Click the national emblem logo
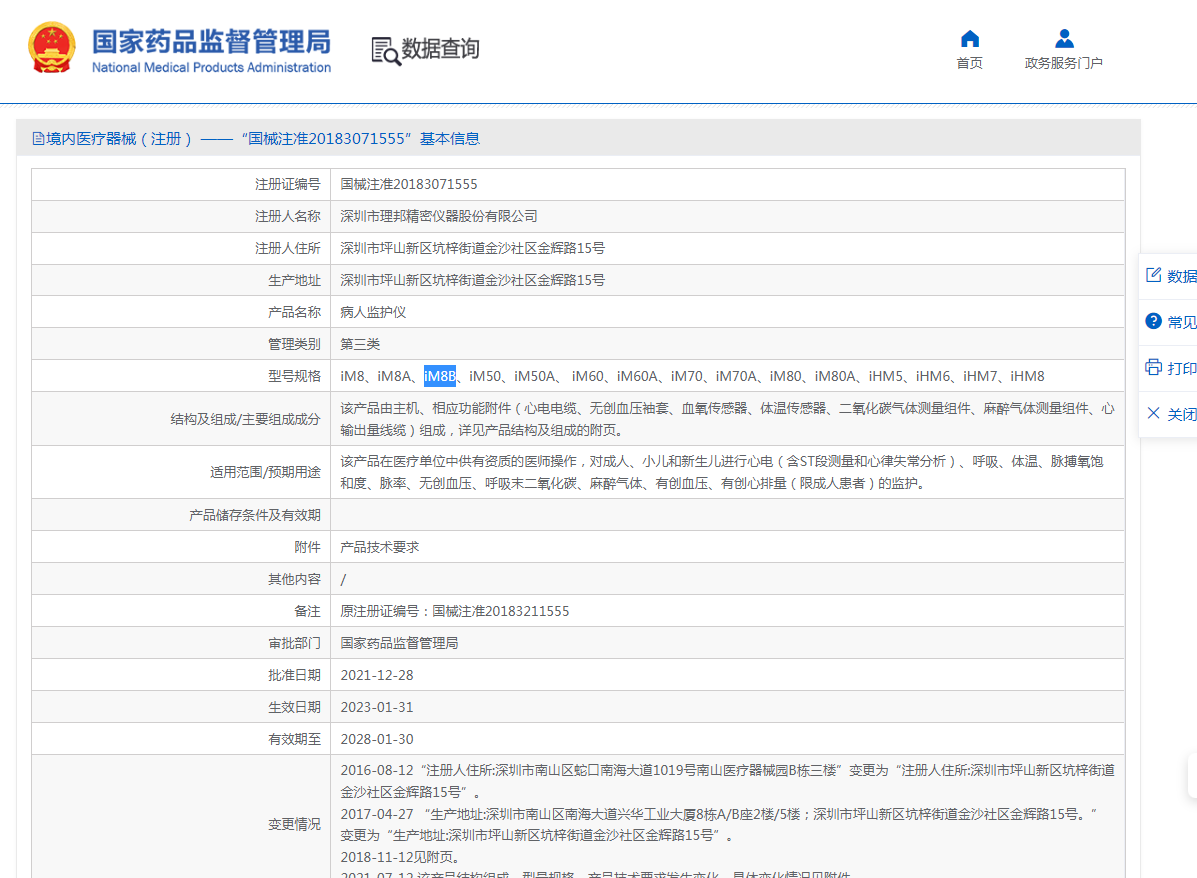The height and width of the screenshot is (878, 1197). tap(52, 47)
